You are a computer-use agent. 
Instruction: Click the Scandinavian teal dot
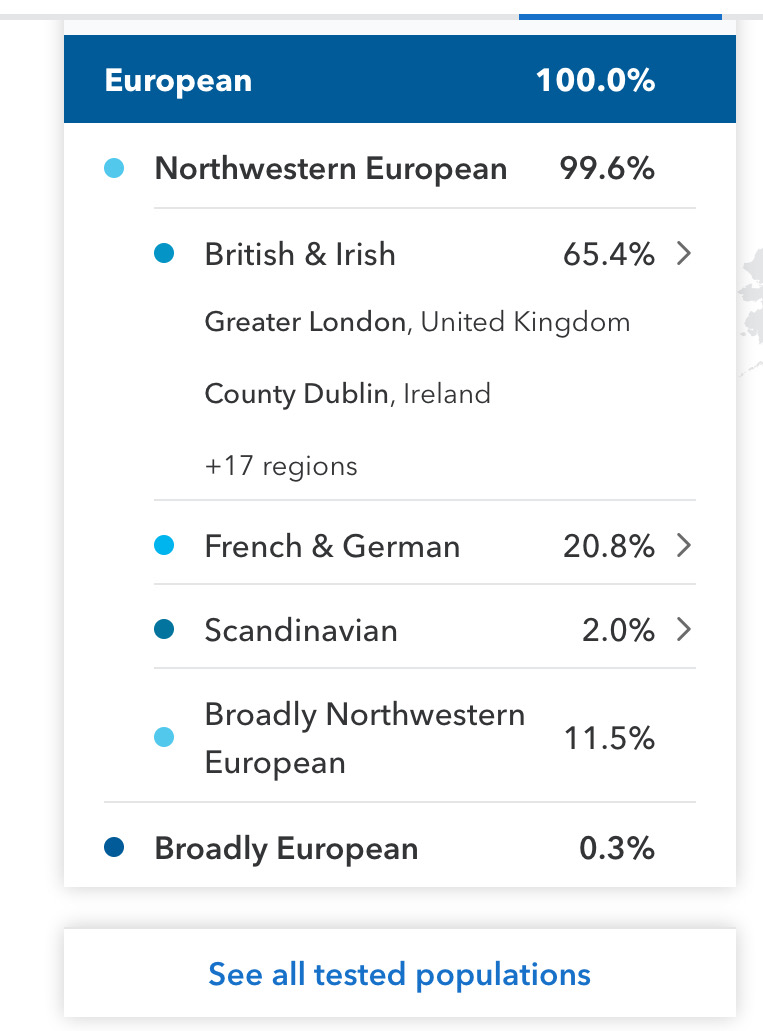(164, 629)
